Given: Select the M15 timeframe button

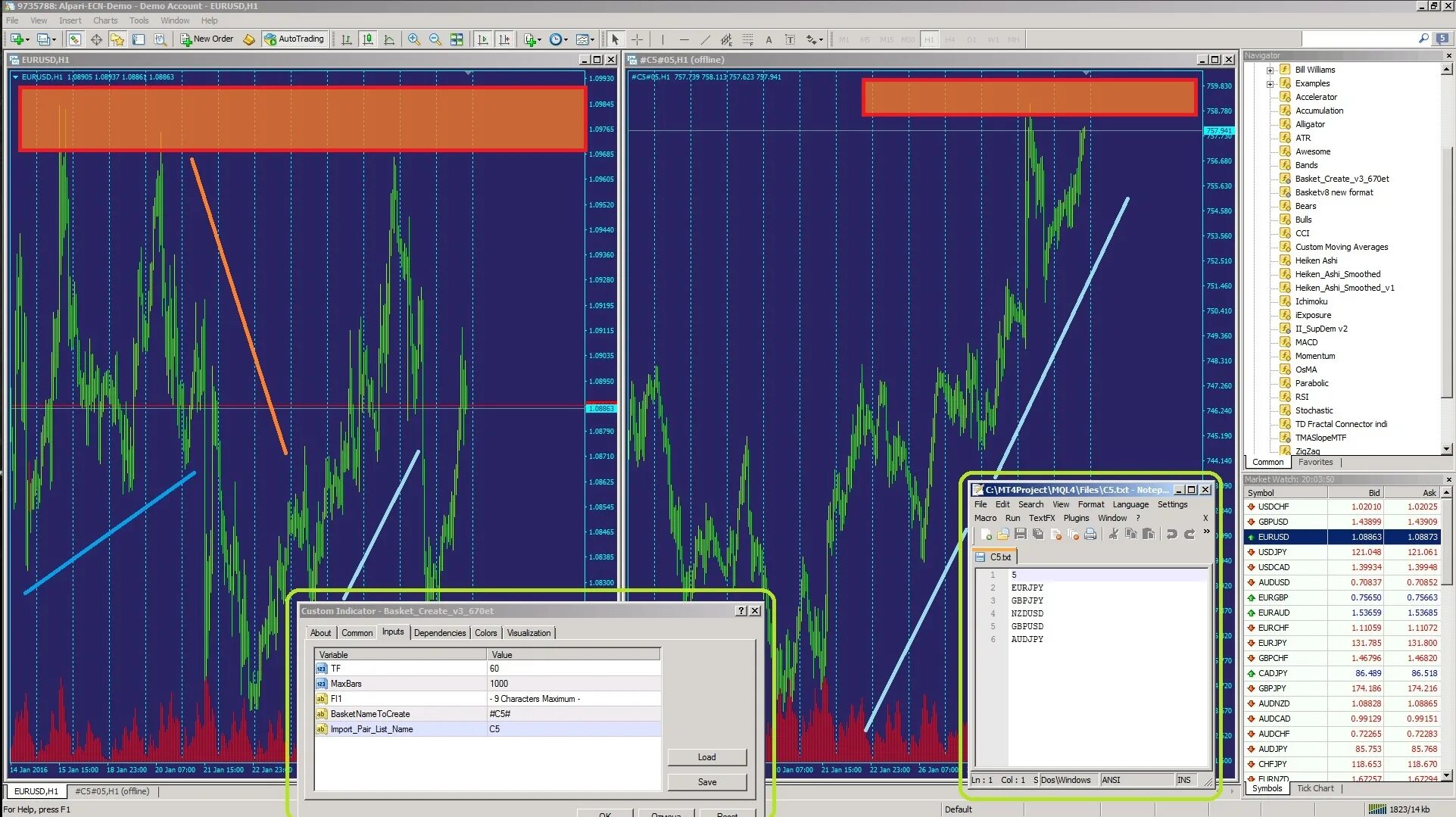Looking at the screenshot, I should [886, 39].
